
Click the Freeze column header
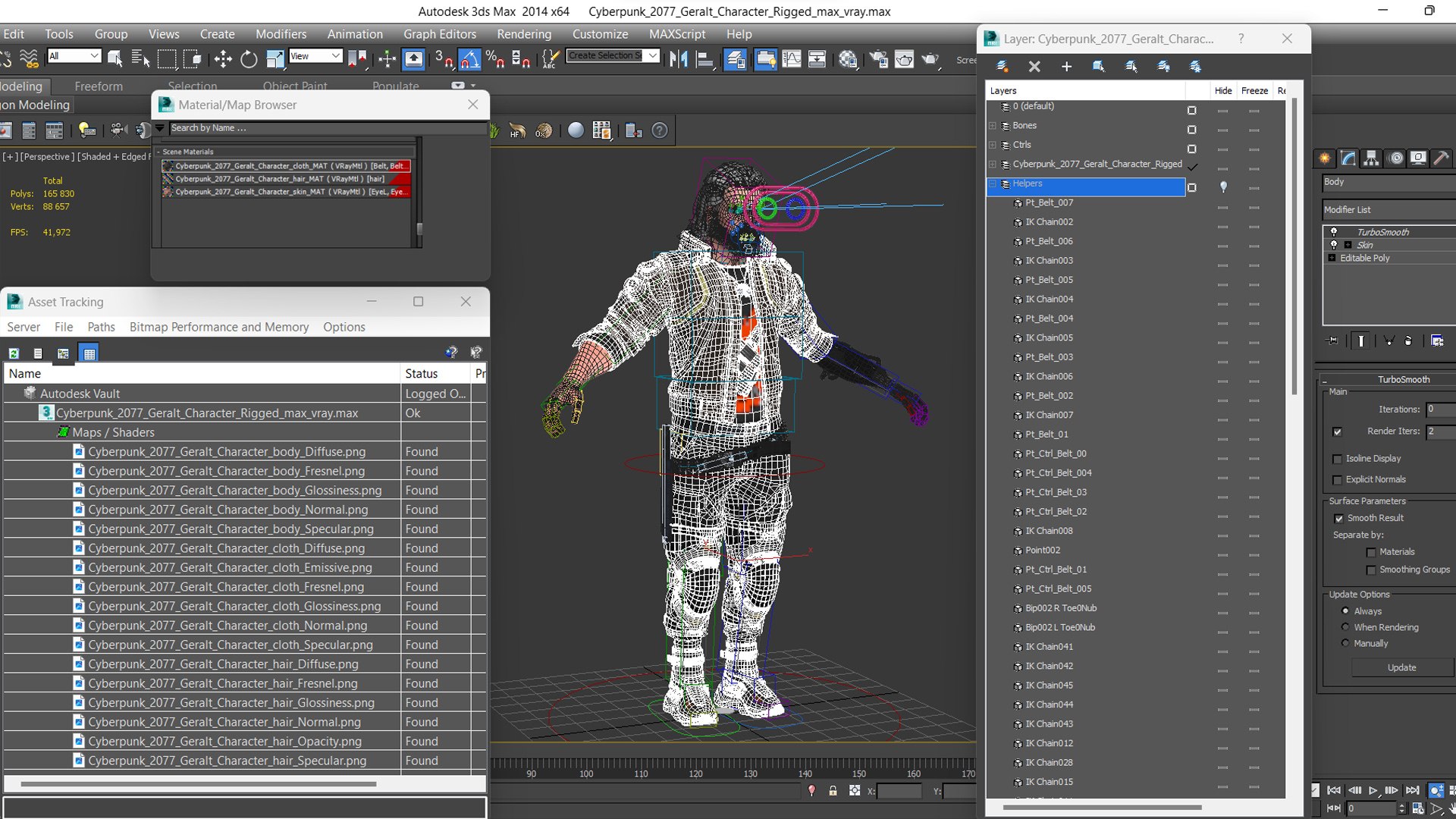1254,90
